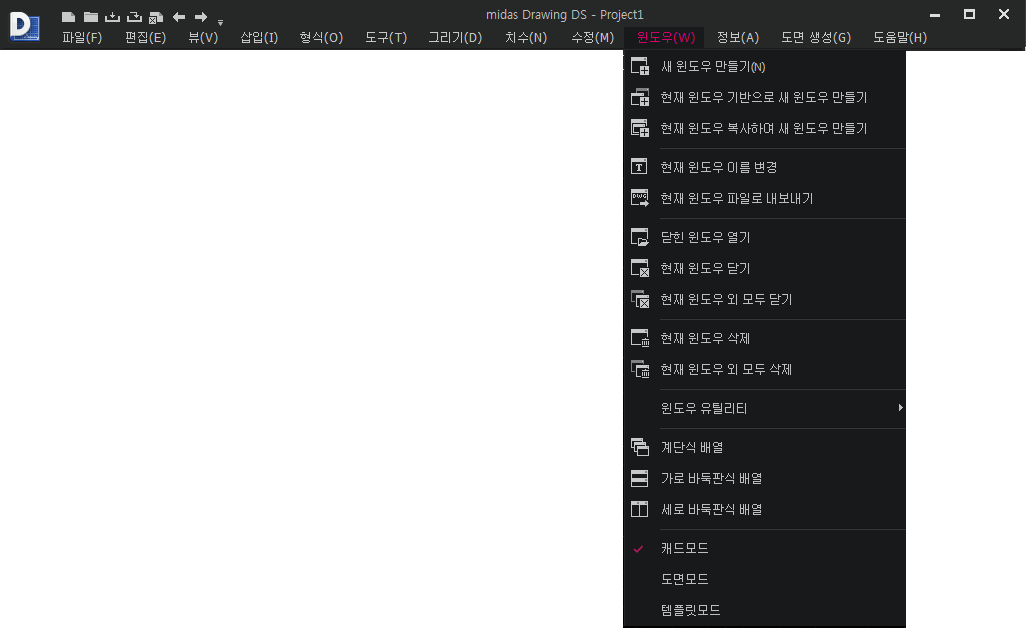Click the 현재 윈도우 이름 변경 icon
The width and height of the screenshot is (1026, 628).
640,167
